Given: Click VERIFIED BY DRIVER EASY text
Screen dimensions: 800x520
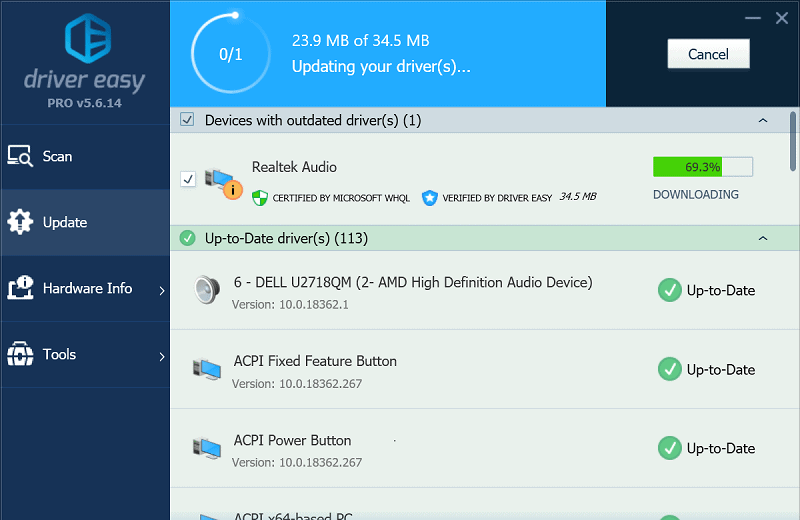Looking at the screenshot, I should tap(497, 198).
